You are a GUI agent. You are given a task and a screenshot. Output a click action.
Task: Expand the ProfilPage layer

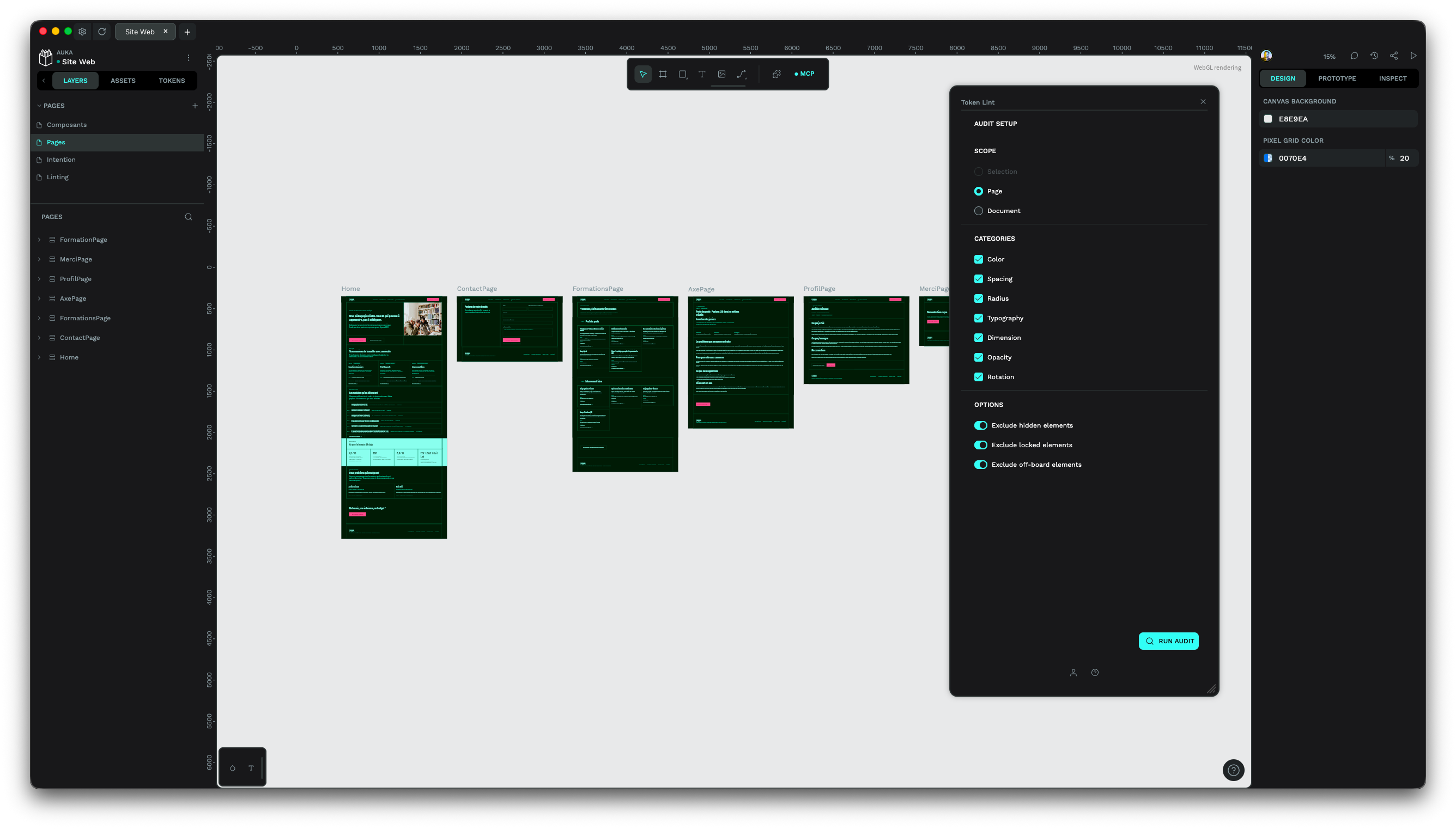39,279
